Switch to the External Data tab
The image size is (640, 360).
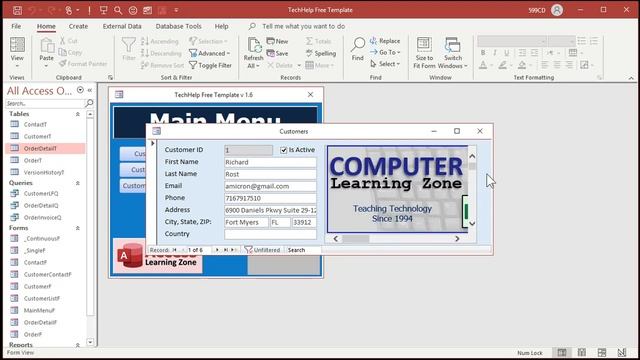pyautogui.click(x=122, y=26)
